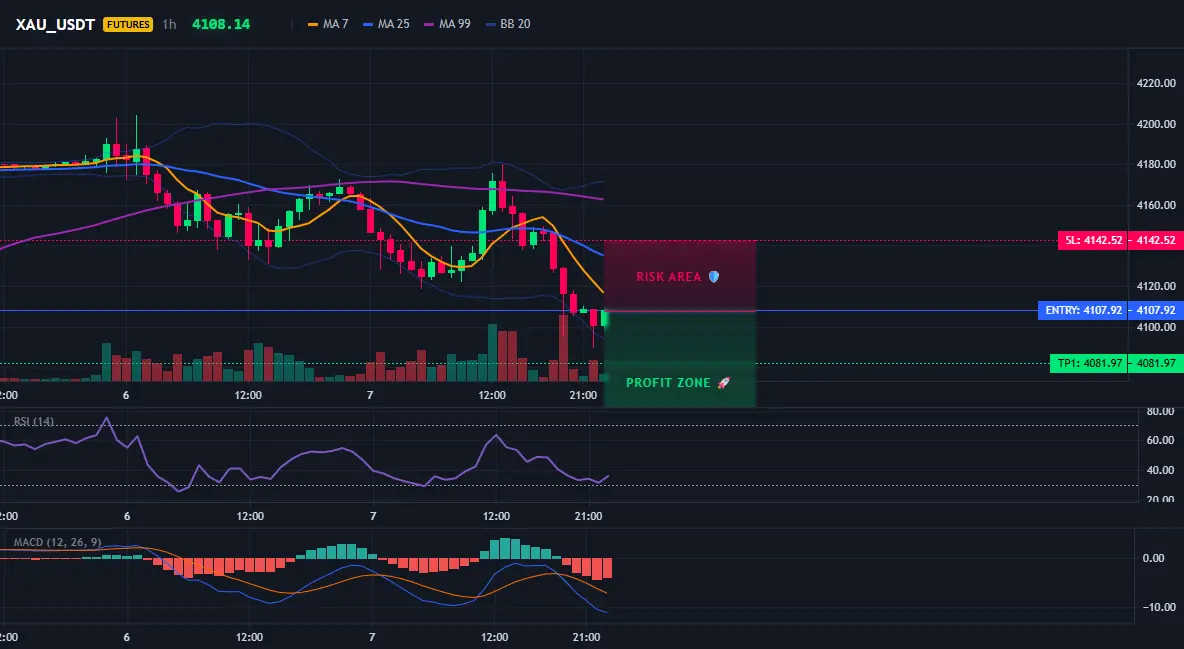1184x649 pixels.
Task: Click the 4160.00 price axis value
Action: click(x=1156, y=205)
